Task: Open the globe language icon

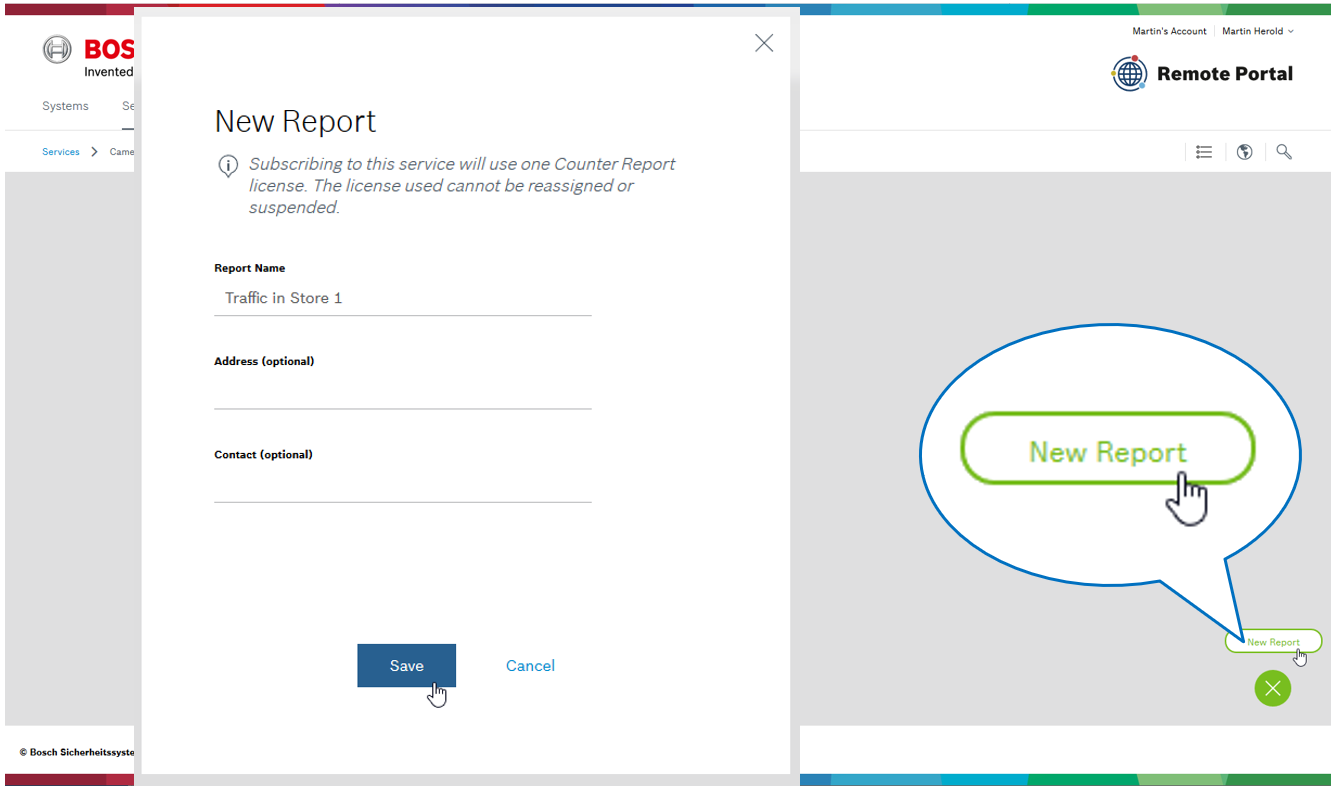Action: [1244, 152]
